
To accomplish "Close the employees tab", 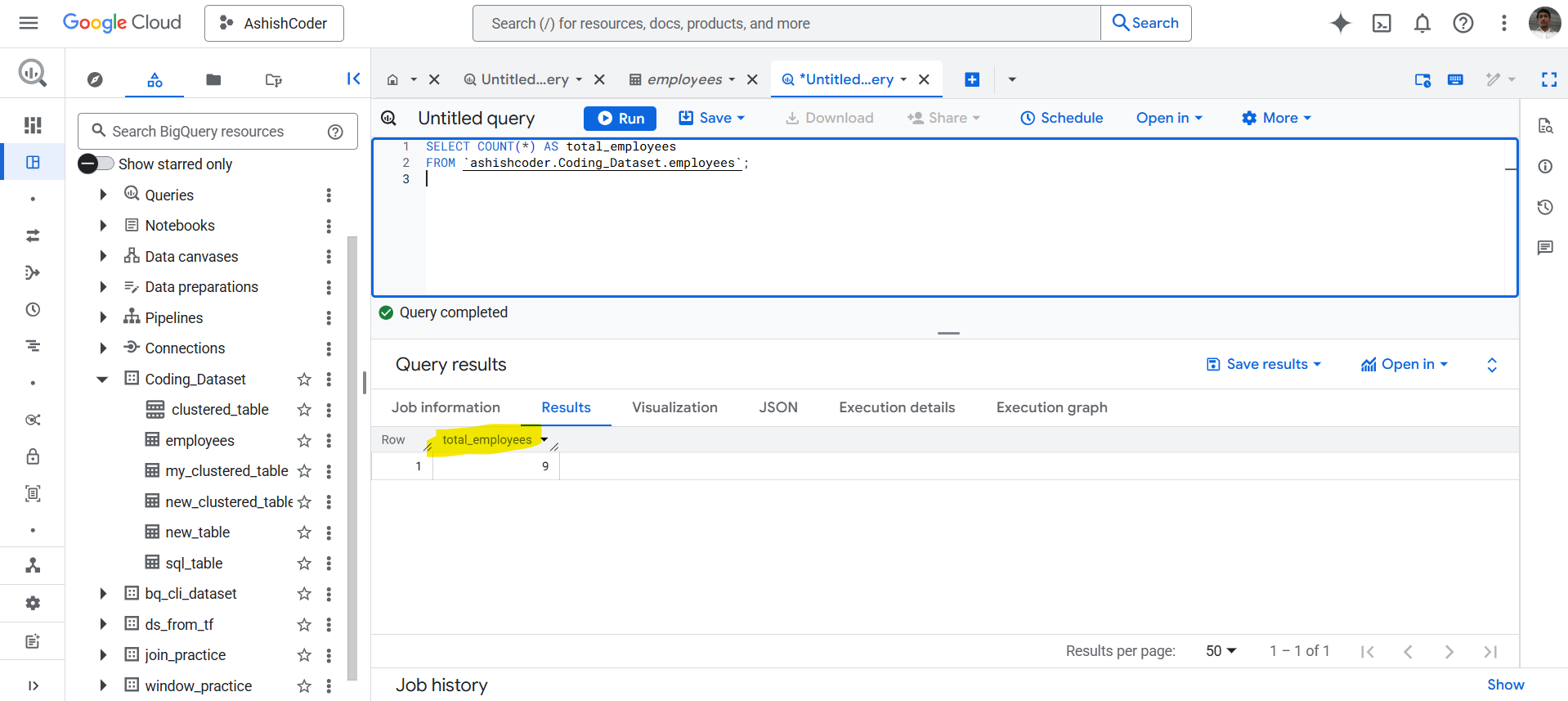I will click(752, 79).
